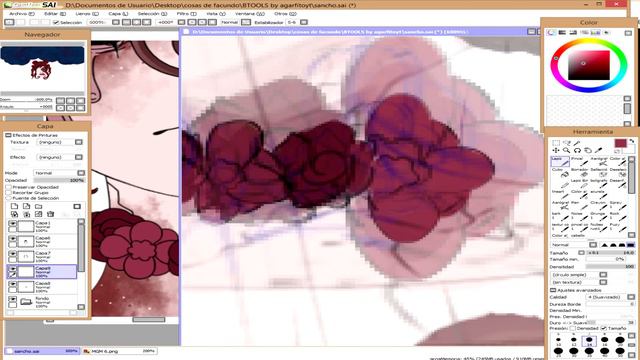Screen dimensions: 640x360
Task: Enable Preservar Opacidad checkbox
Action: coord(9,187)
